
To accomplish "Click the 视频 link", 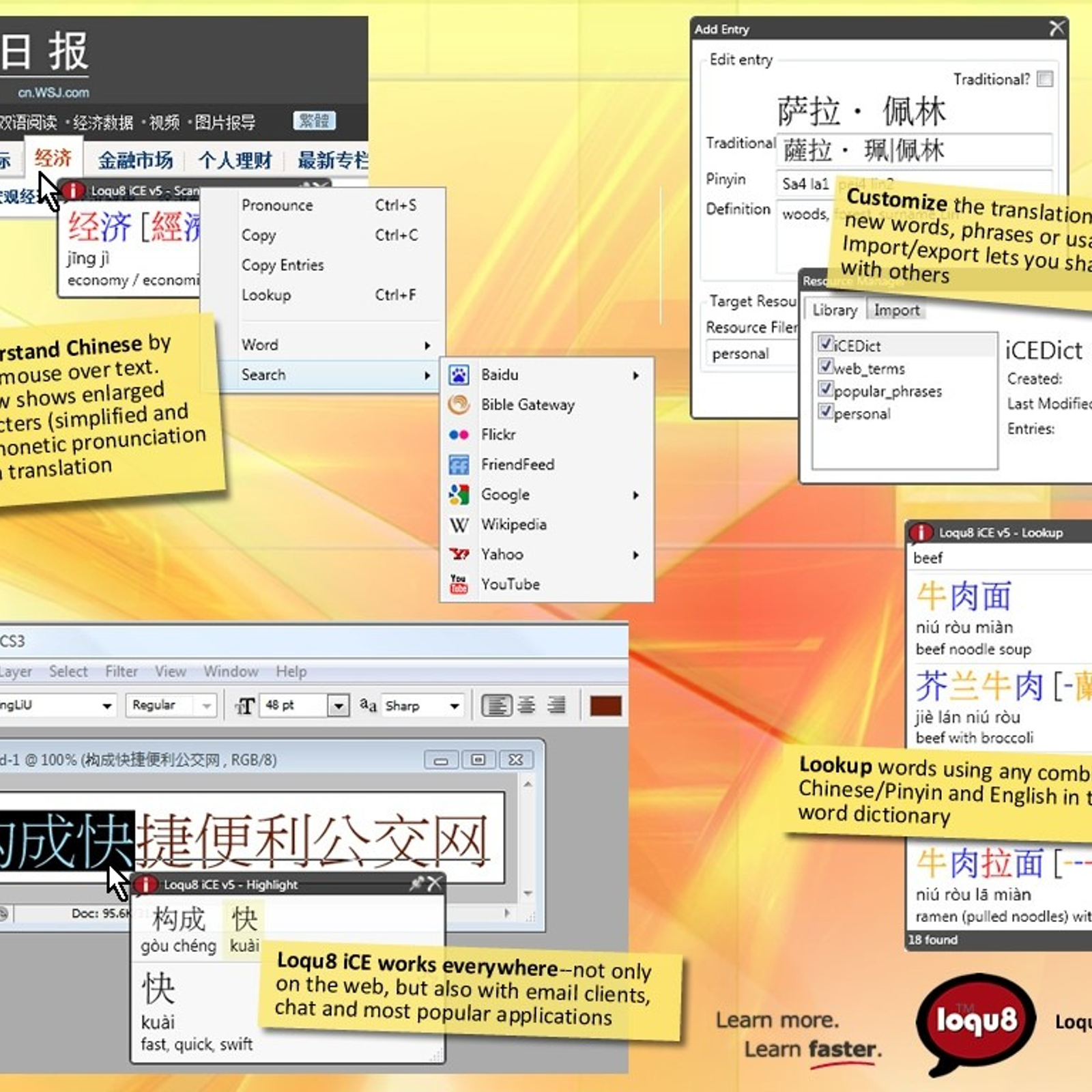I will coord(164,122).
